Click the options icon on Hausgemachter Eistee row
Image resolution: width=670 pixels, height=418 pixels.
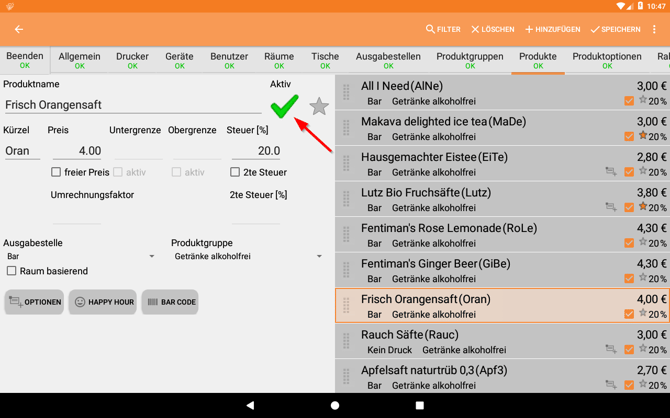(610, 172)
